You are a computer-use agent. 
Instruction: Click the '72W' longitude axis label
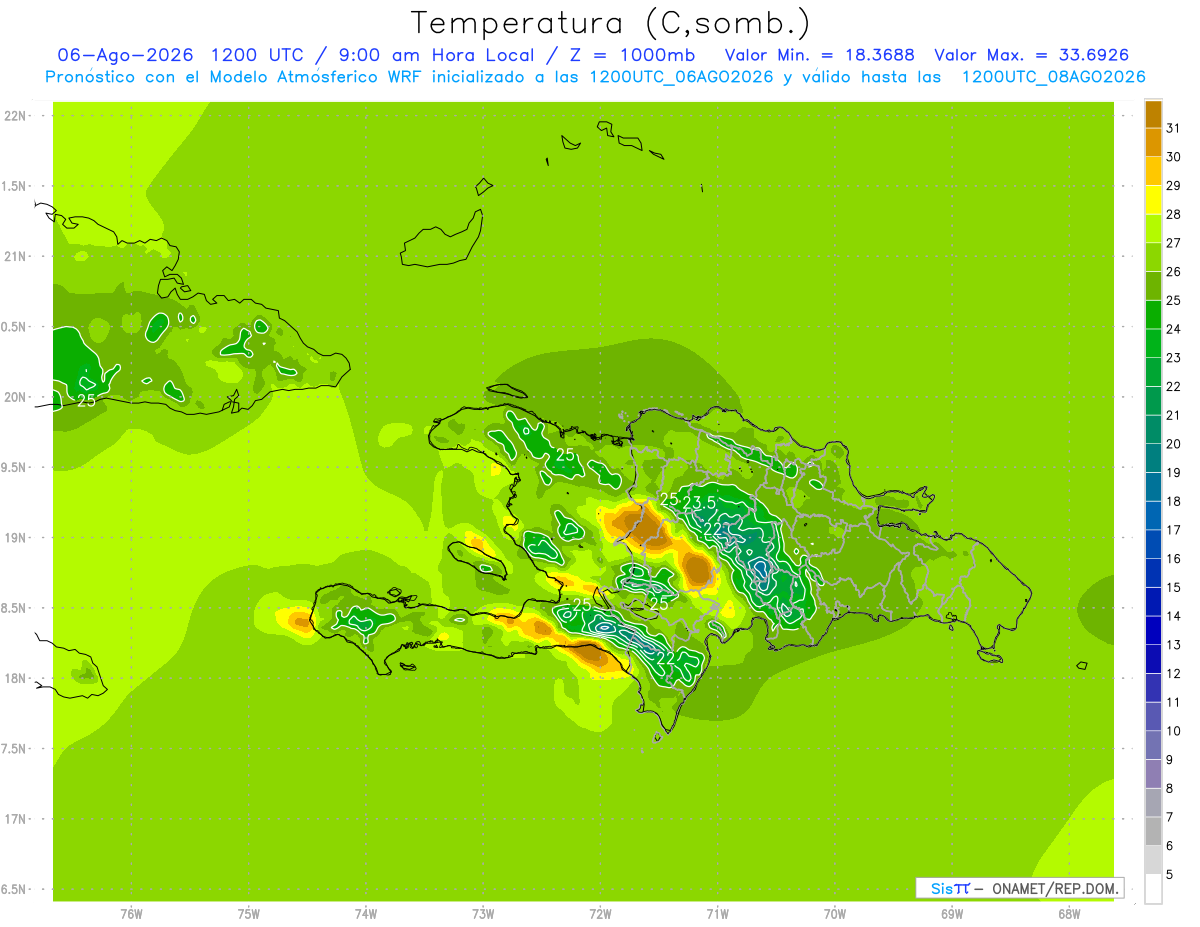(x=600, y=914)
